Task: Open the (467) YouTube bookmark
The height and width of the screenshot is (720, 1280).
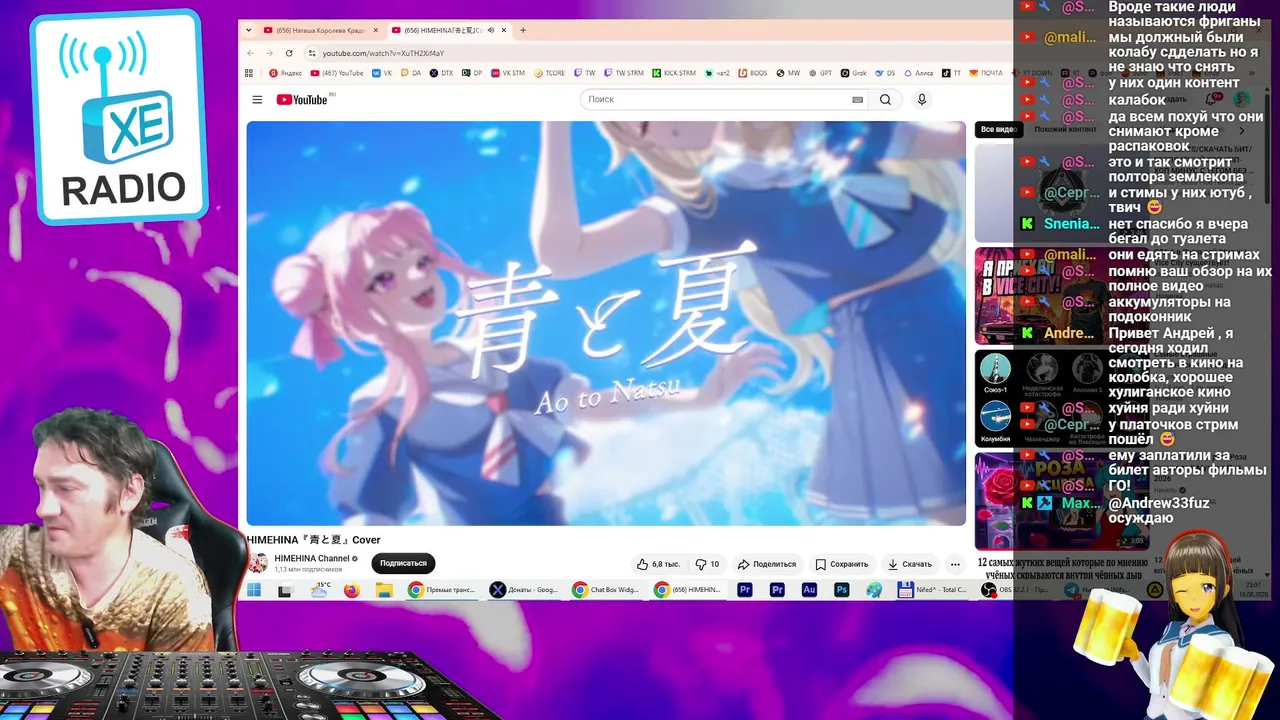Action: click(x=337, y=73)
